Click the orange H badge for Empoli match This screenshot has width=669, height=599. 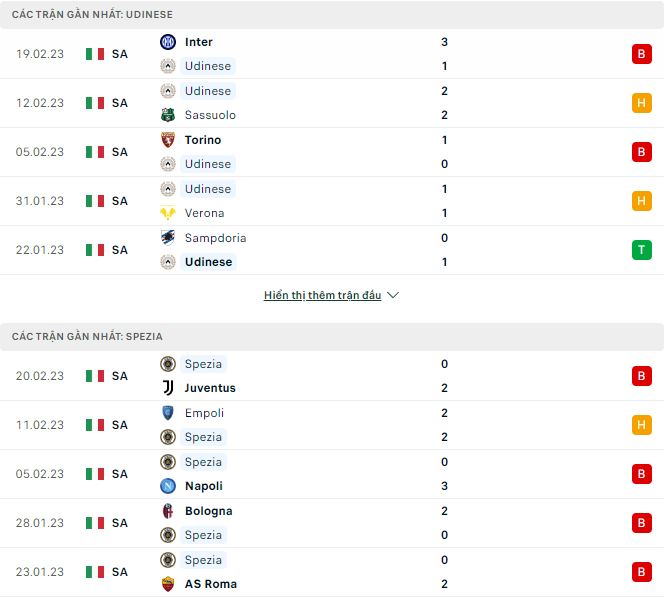tap(641, 425)
